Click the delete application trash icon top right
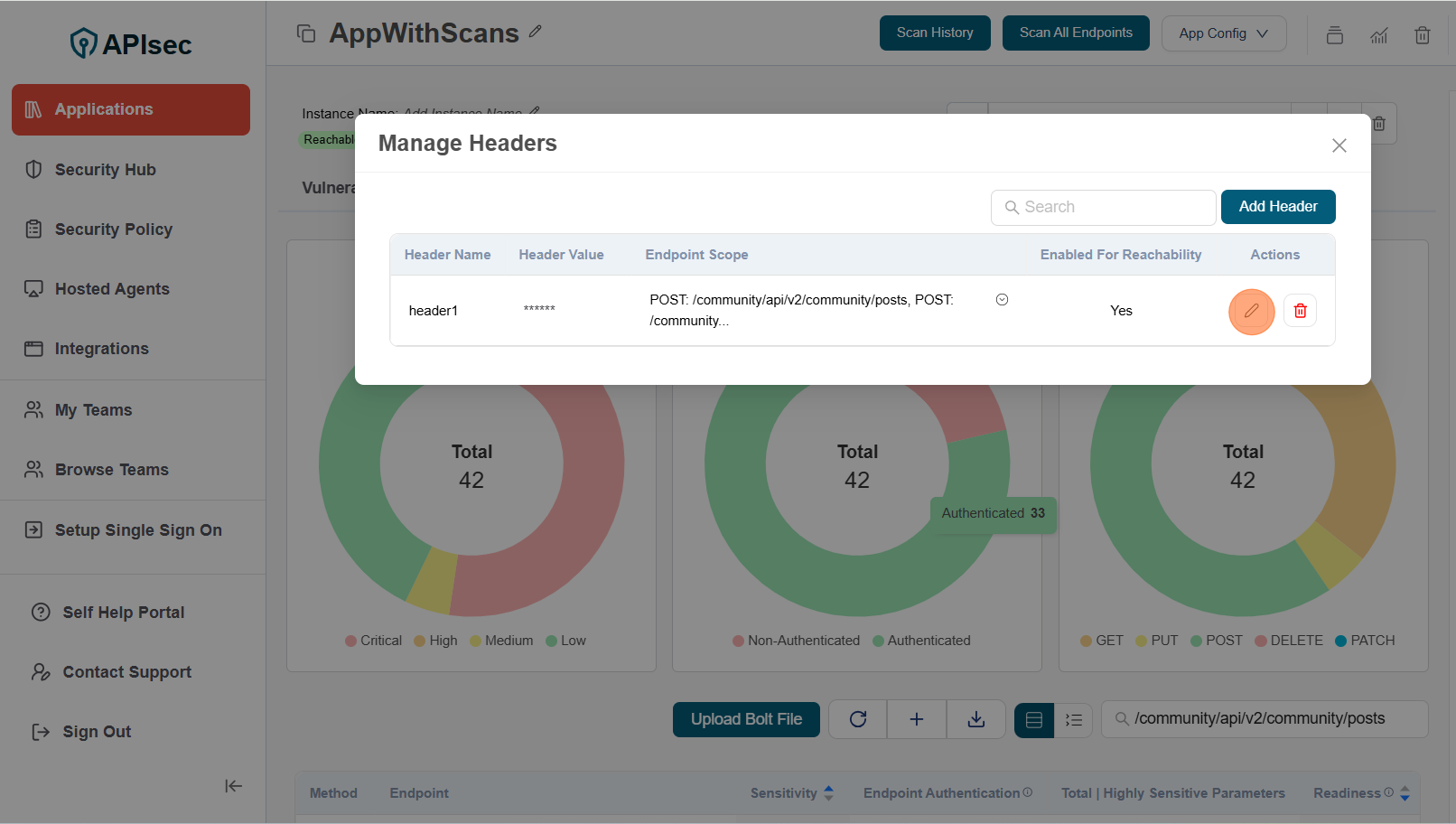Image resolution: width=1456 pixels, height=824 pixels. 1423,35
